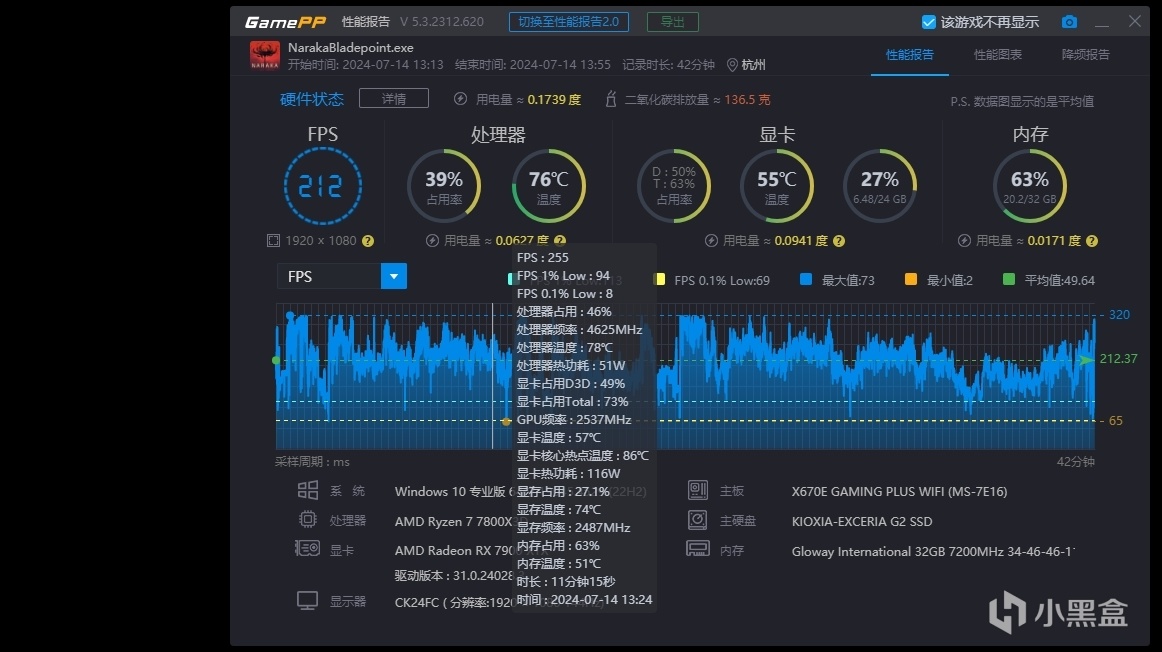Image resolution: width=1162 pixels, height=652 pixels.
Task: Click the motherboard icon beside 主板
Action: (x=697, y=490)
